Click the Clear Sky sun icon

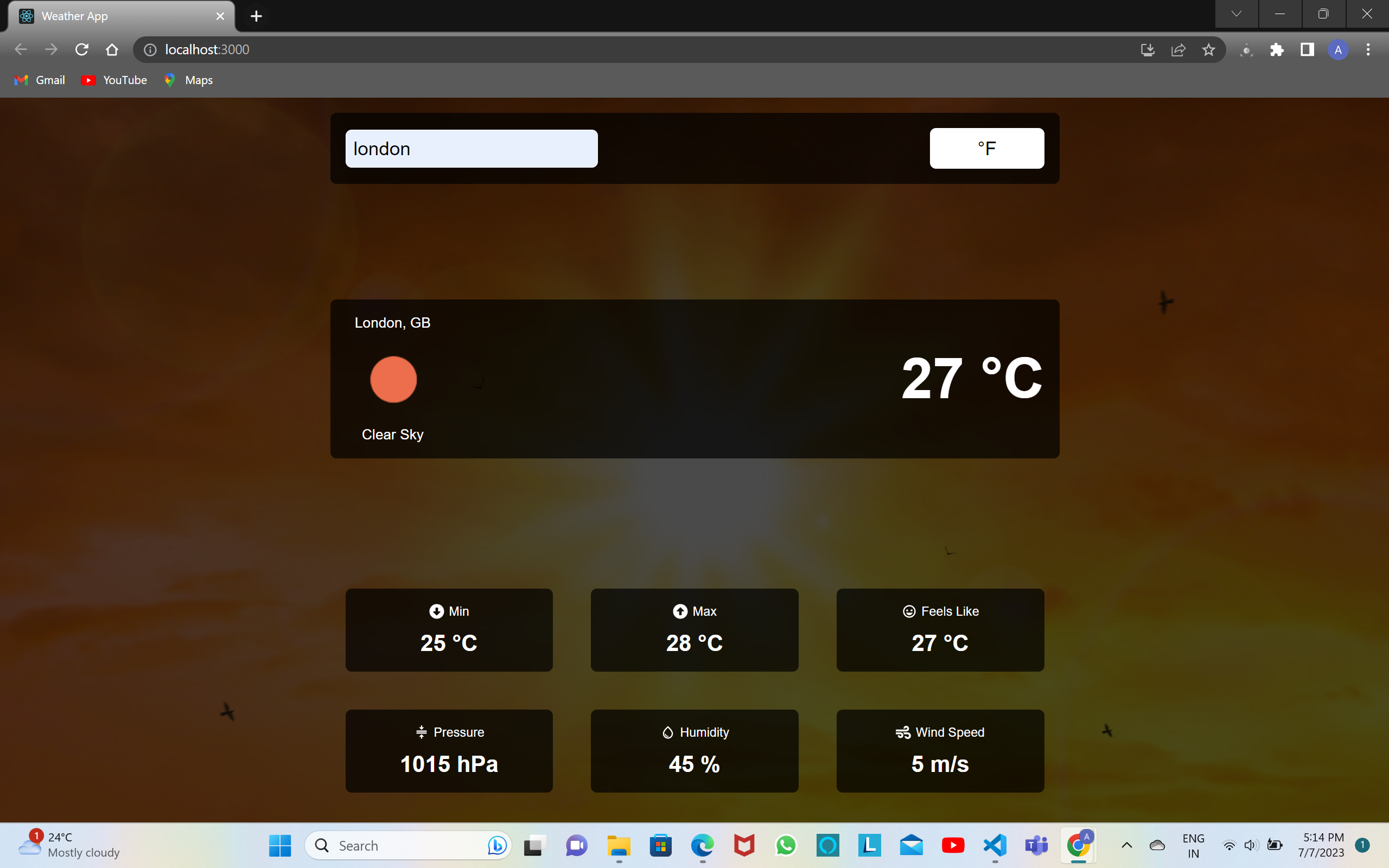pyautogui.click(x=393, y=379)
